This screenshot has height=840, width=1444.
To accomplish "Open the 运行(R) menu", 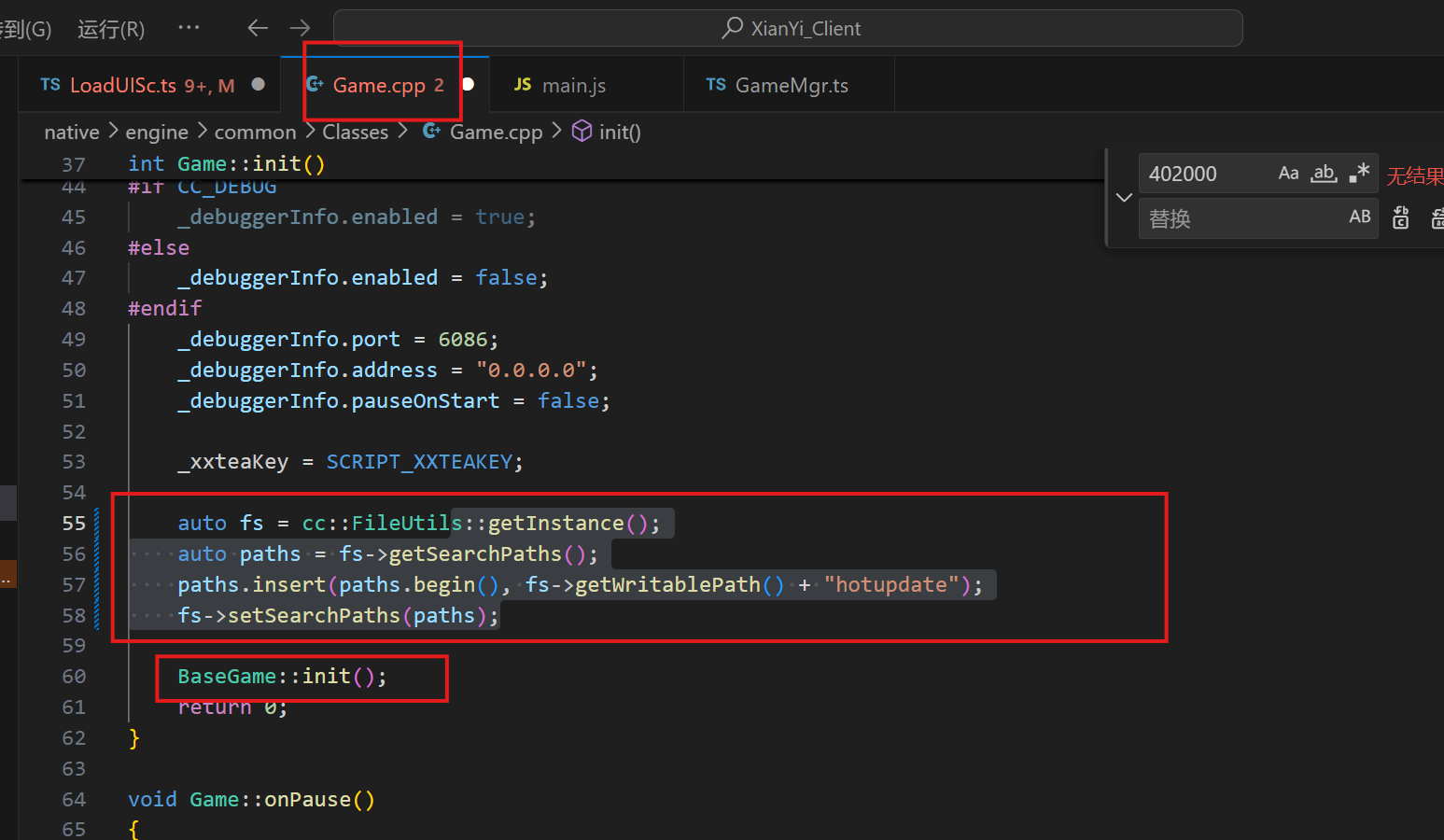I will 111,29.
